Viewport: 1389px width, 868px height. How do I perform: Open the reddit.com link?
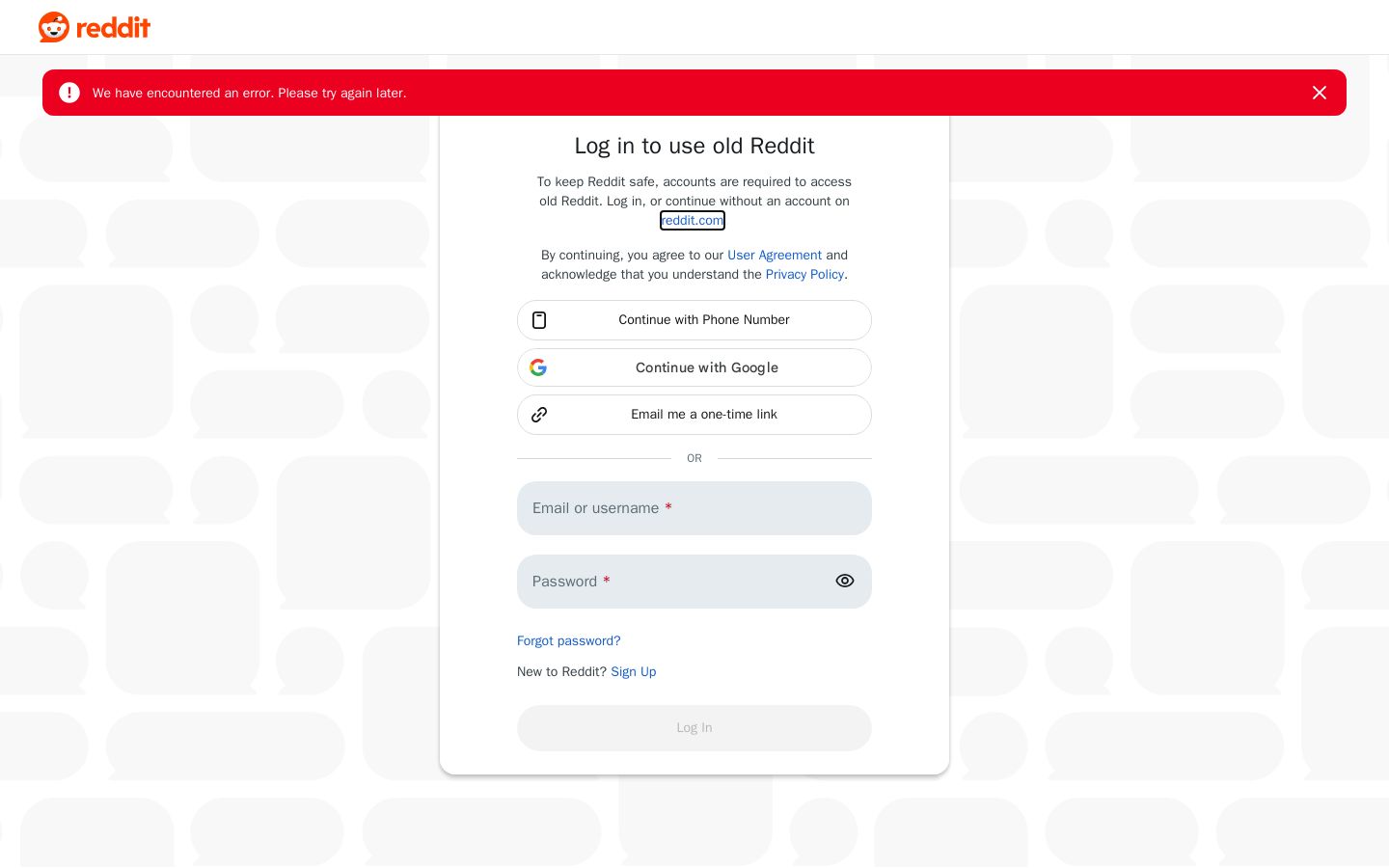(x=693, y=221)
